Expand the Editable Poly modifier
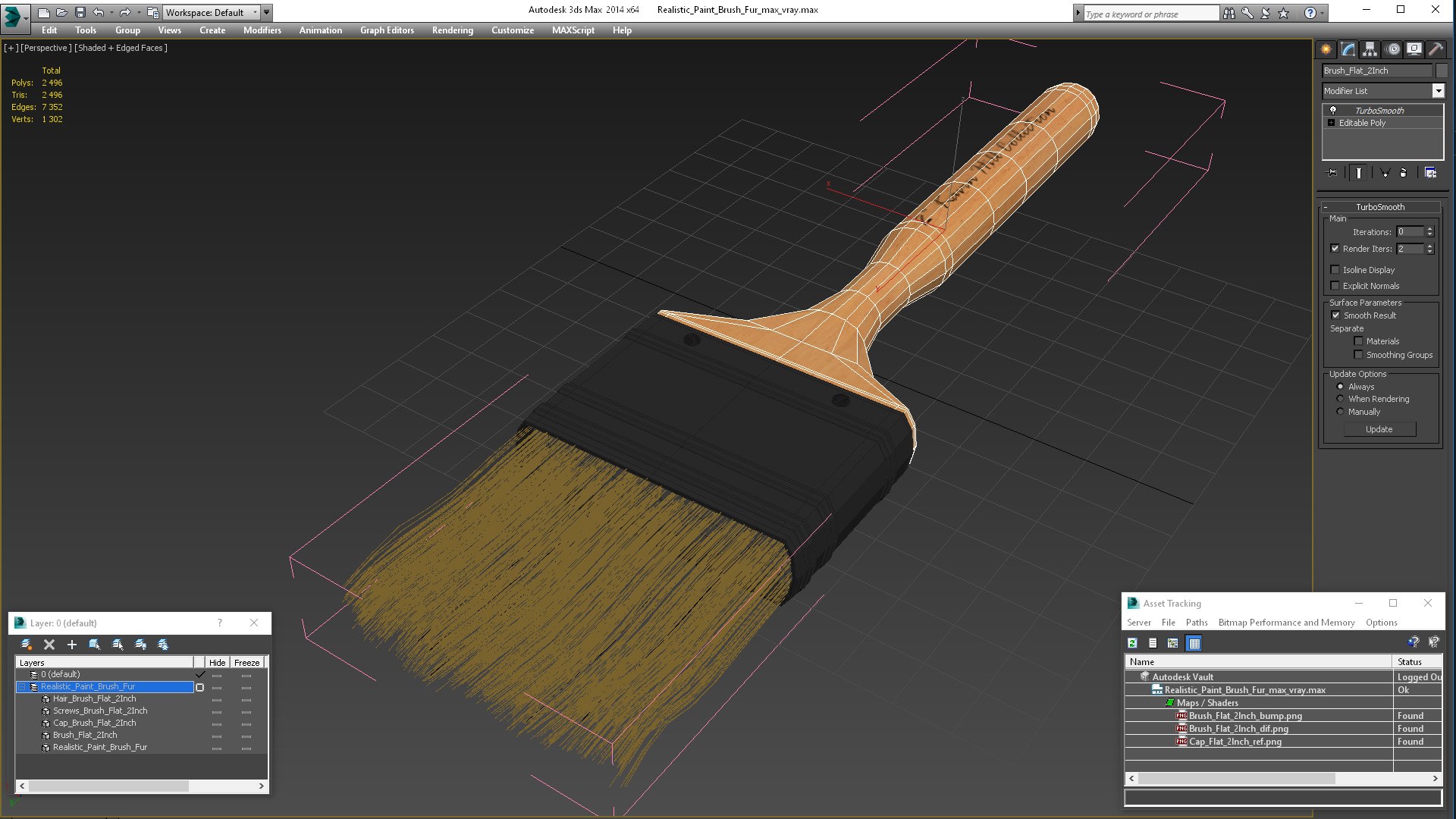The image size is (1456, 819). pos(1331,123)
